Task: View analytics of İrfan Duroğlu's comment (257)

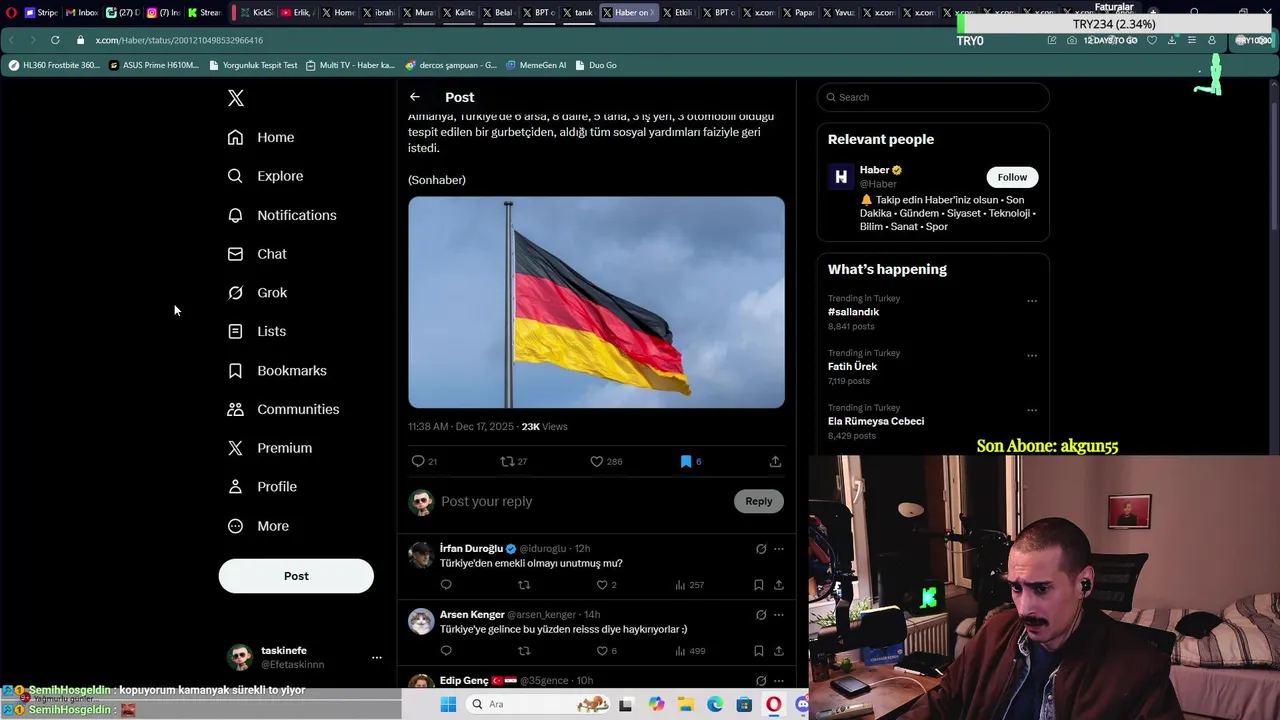Action: click(x=689, y=585)
